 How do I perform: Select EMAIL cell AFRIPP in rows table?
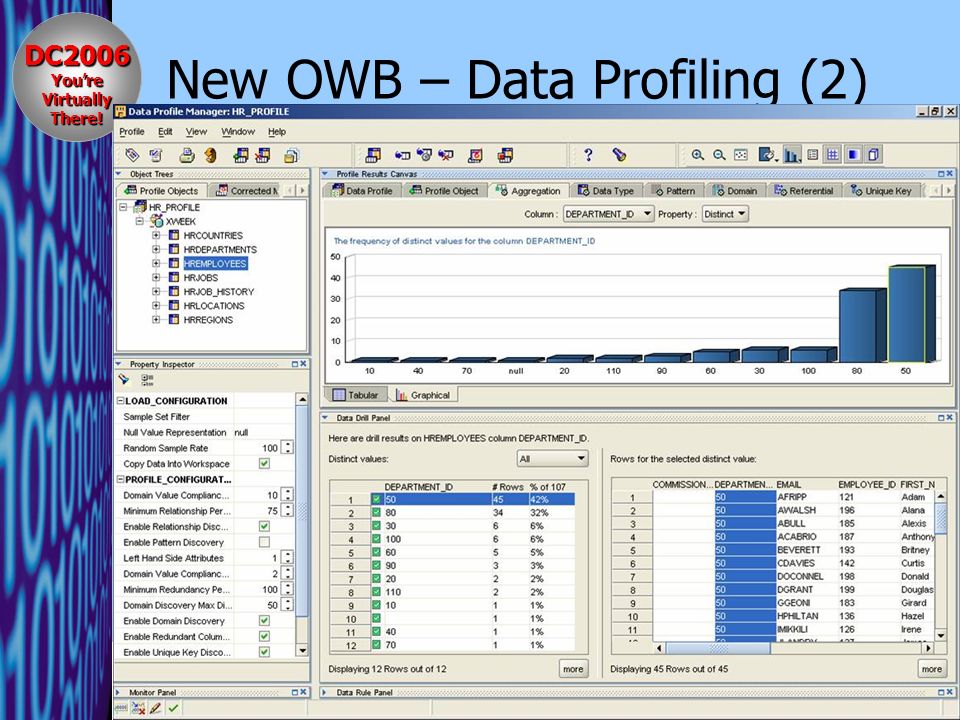pyautogui.click(x=806, y=497)
